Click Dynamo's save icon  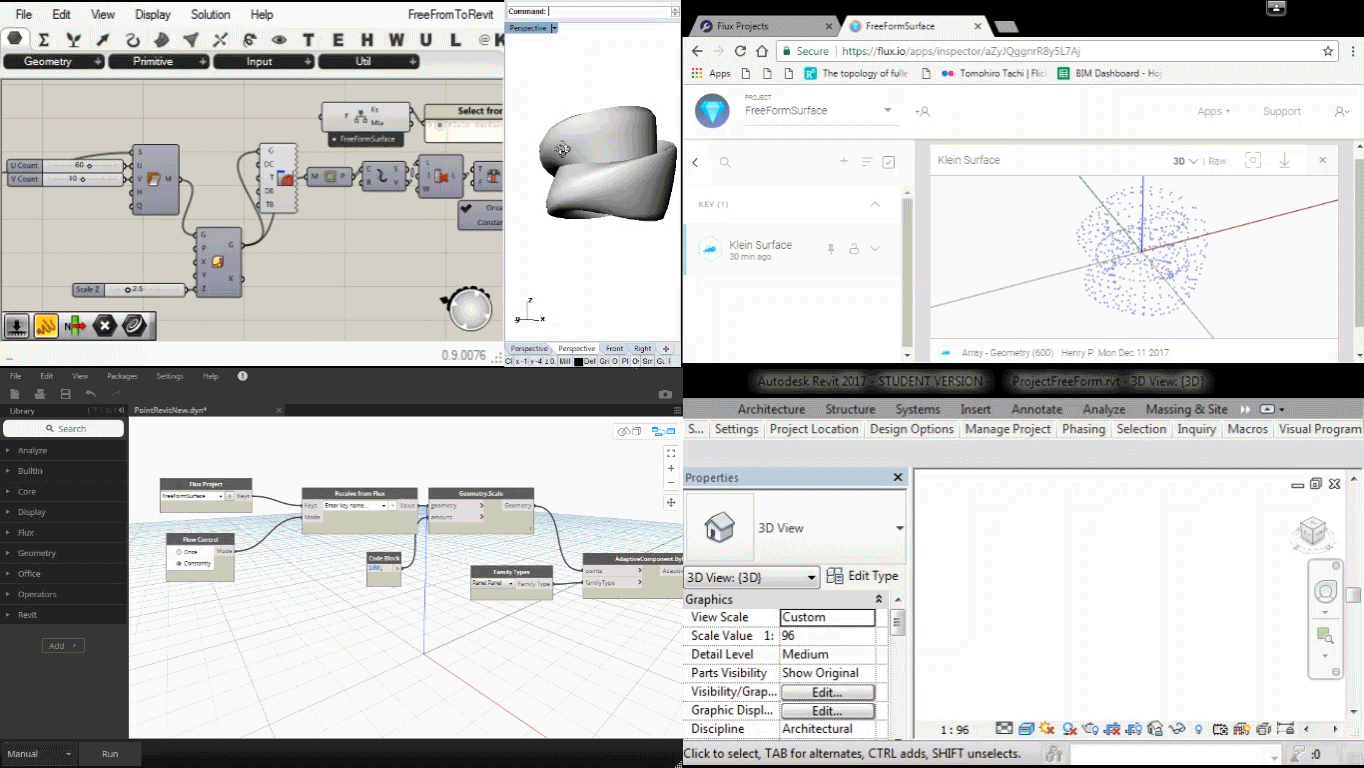pyautogui.click(x=65, y=394)
